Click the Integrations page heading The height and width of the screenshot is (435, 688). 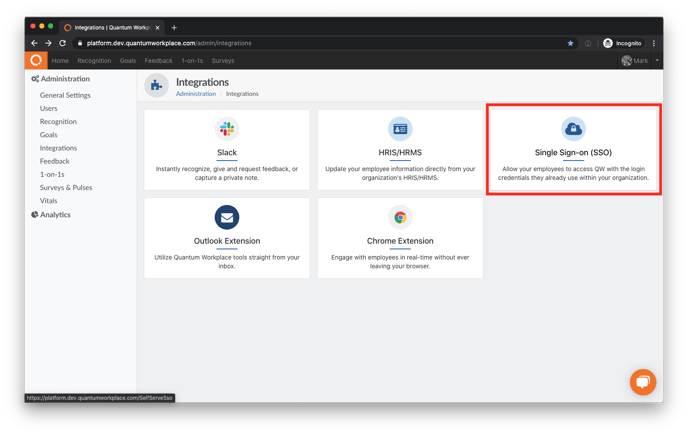coord(202,82)
